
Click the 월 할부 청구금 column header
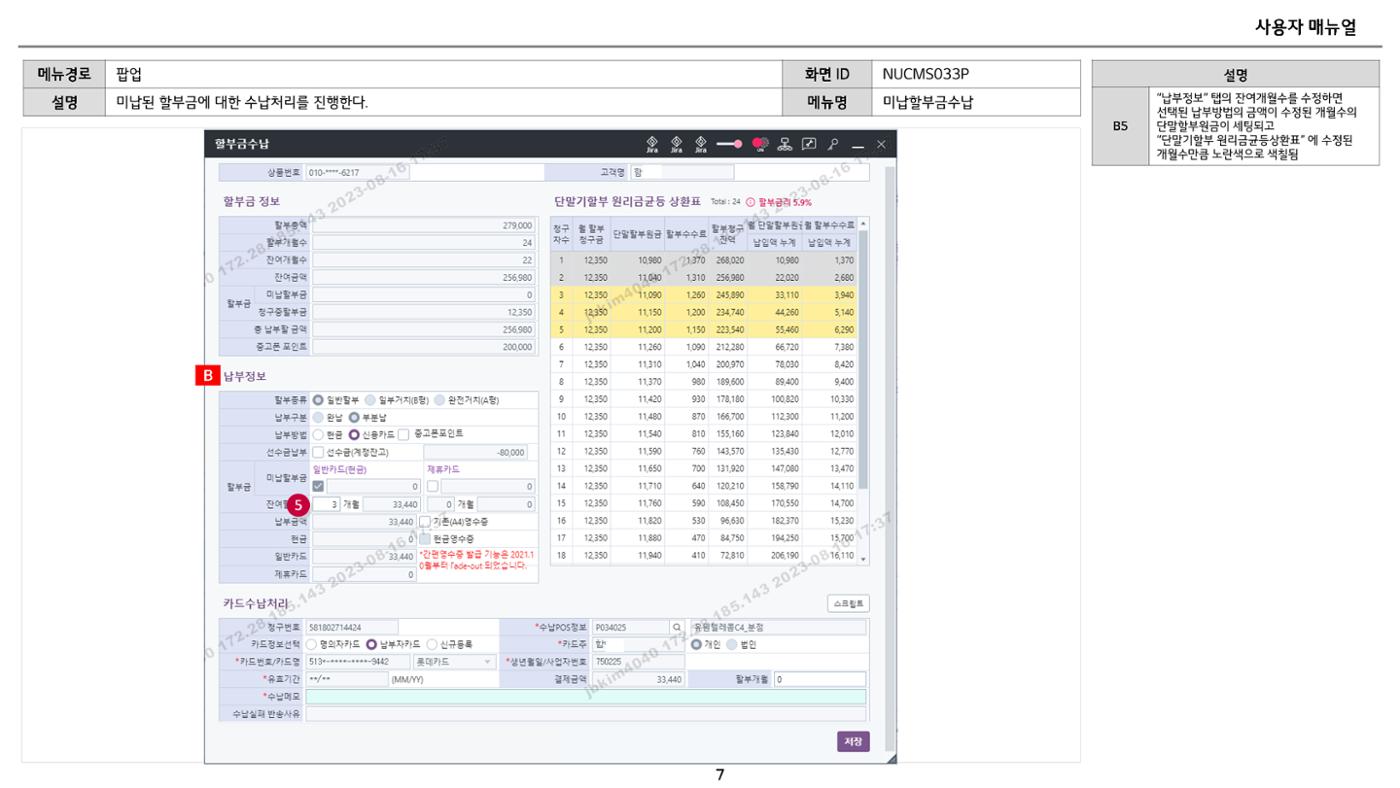(x=592, y=234)
